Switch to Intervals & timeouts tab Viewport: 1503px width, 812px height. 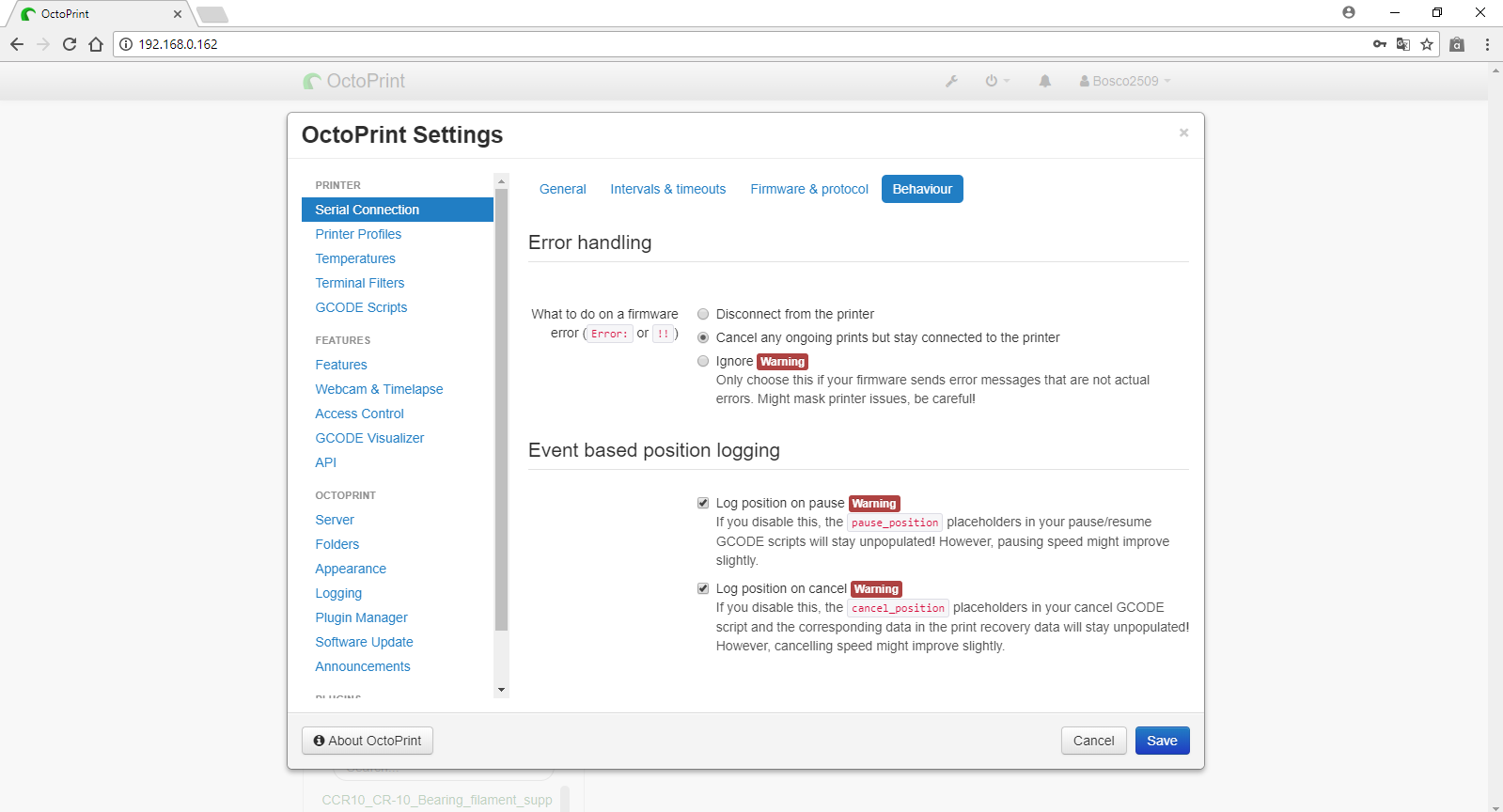pos(668,189)
